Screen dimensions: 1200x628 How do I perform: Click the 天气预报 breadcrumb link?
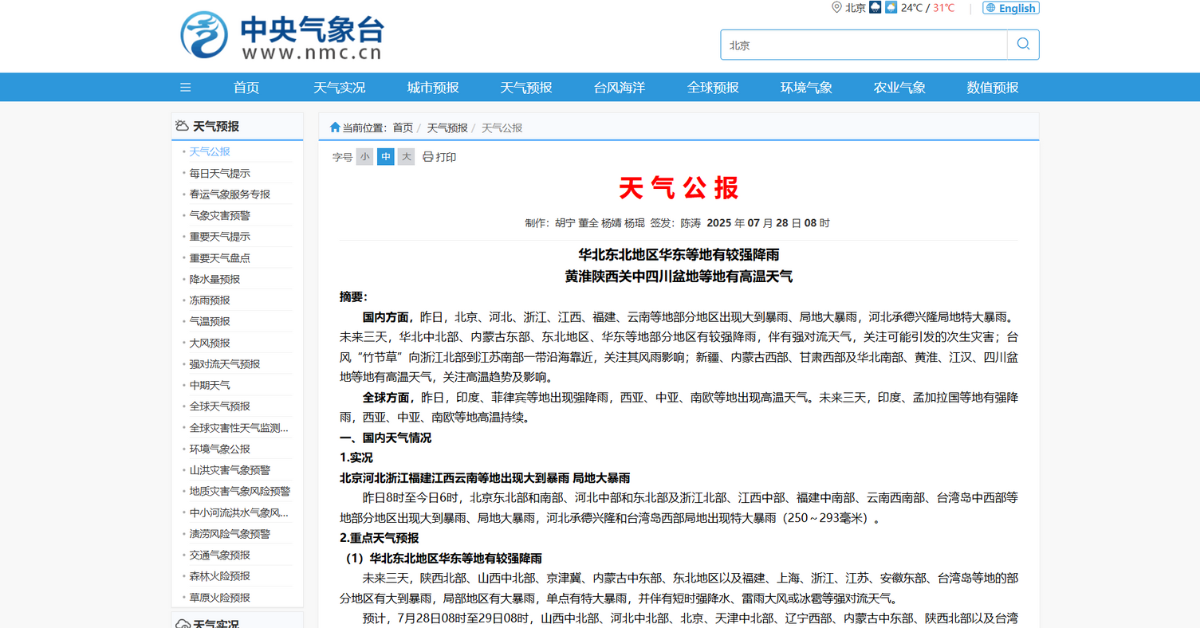pos(447,128)
